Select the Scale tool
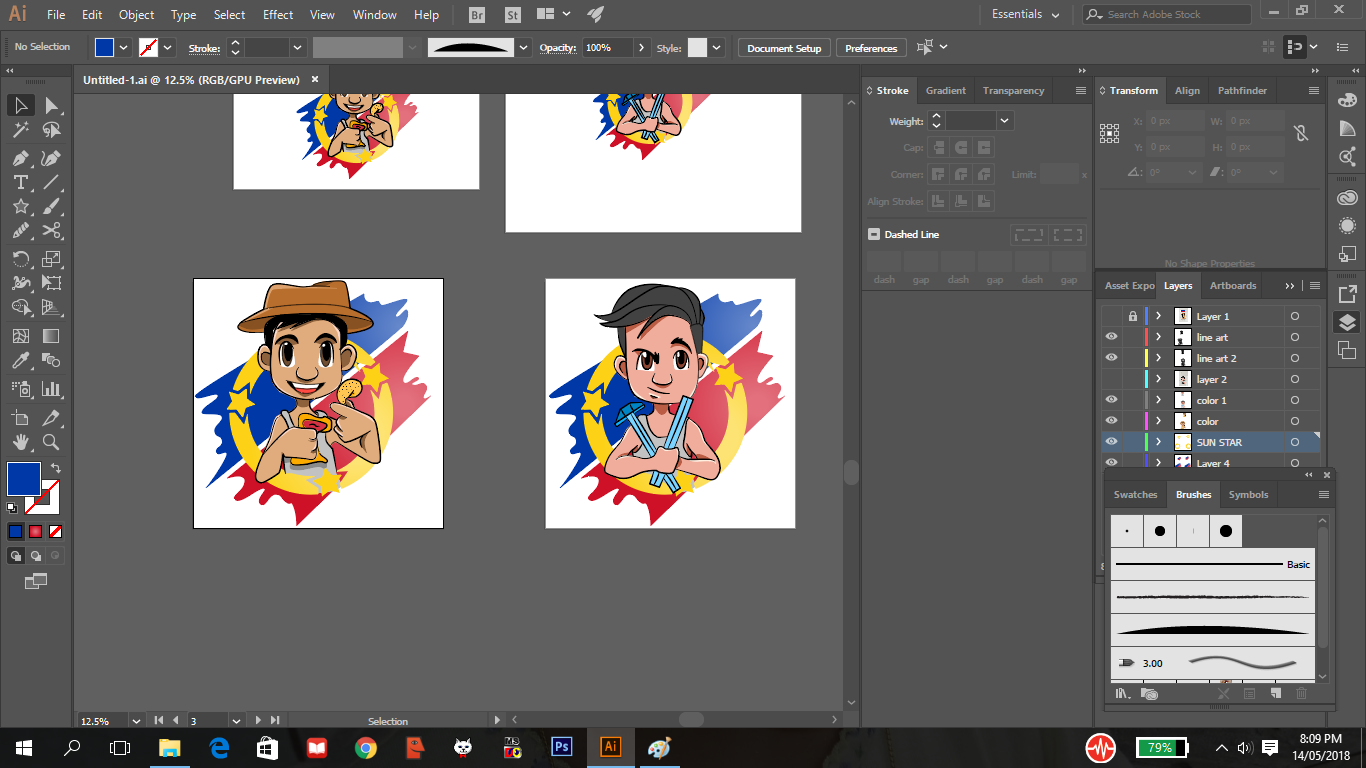 tap(52, 259)
